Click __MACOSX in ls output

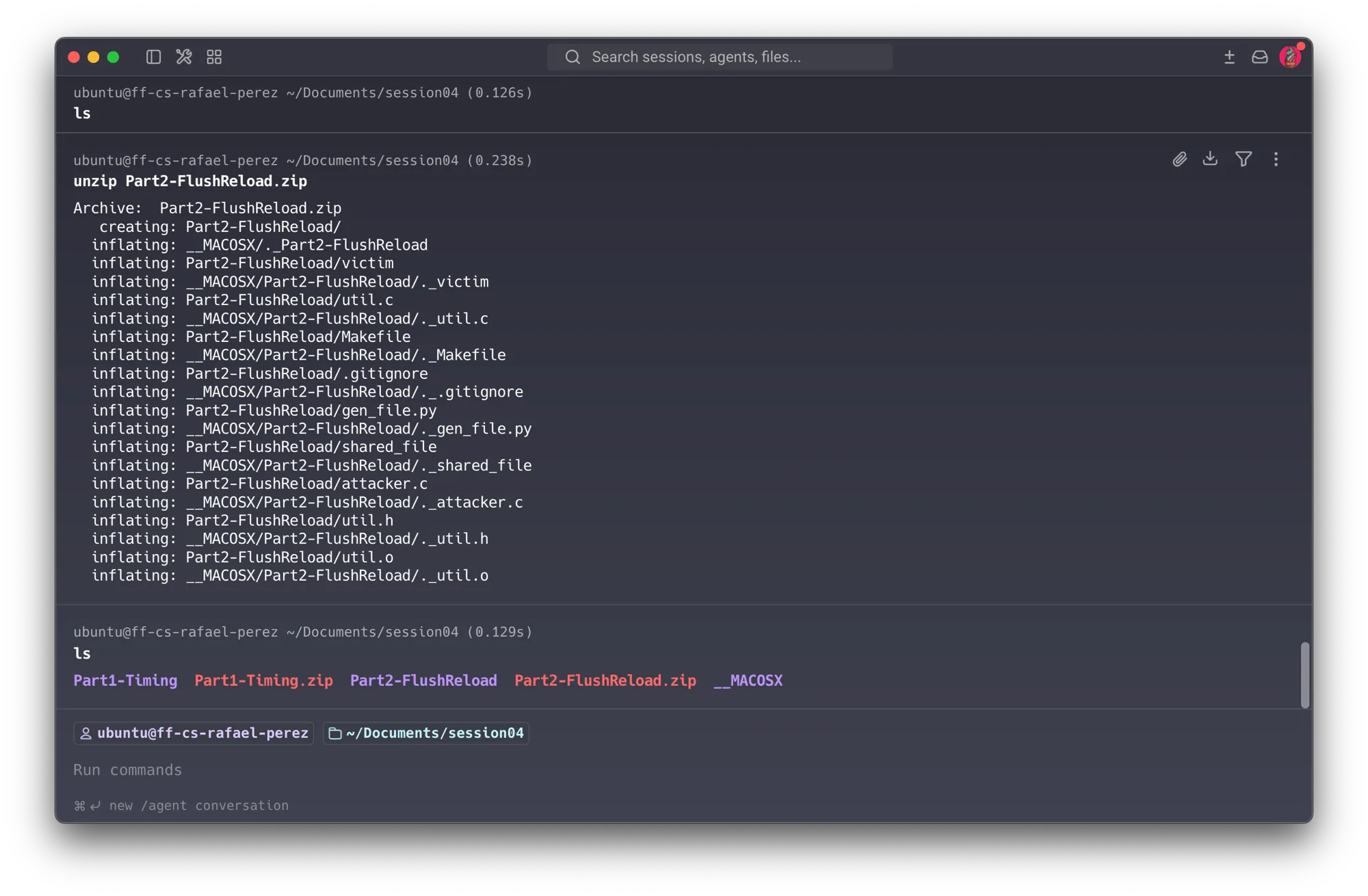click(x=748, y=680)
